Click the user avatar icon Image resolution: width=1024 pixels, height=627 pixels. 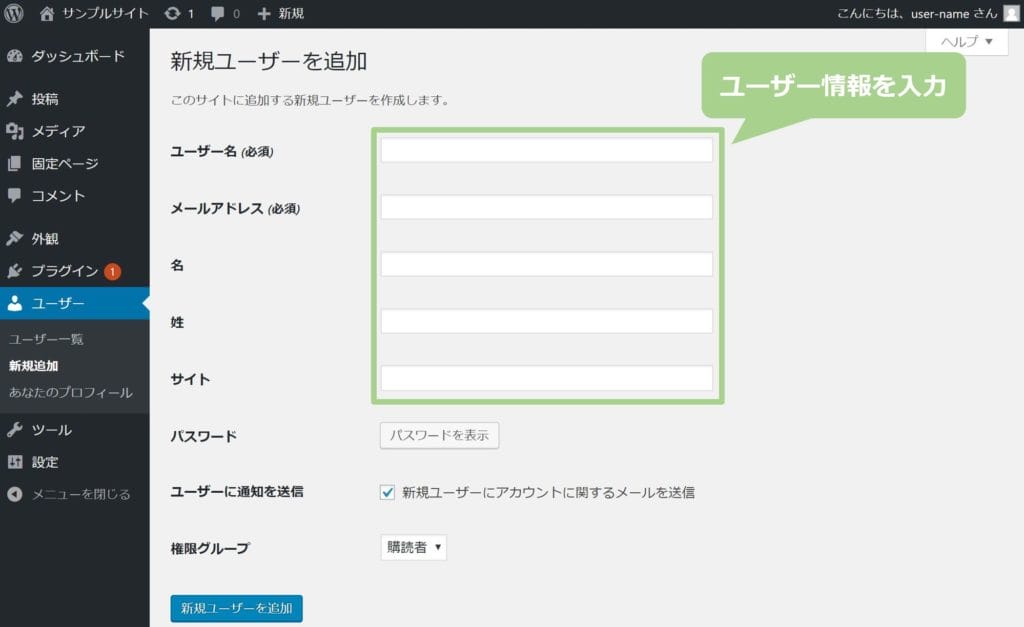coord(1011,13)
